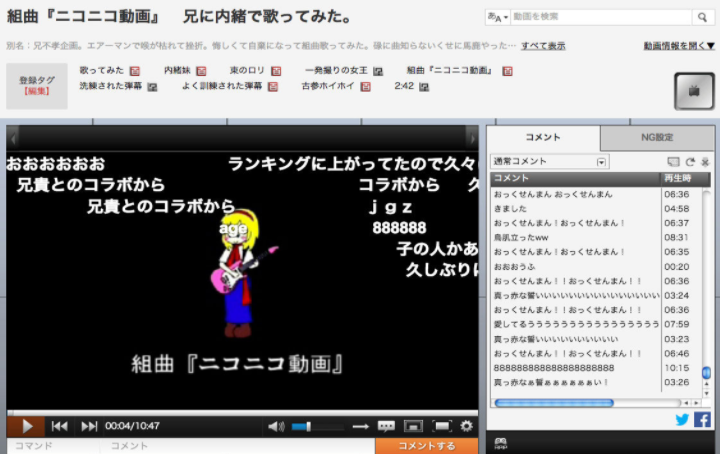
Task: Switch to the NG設定 tab
Action: point(657,137)
